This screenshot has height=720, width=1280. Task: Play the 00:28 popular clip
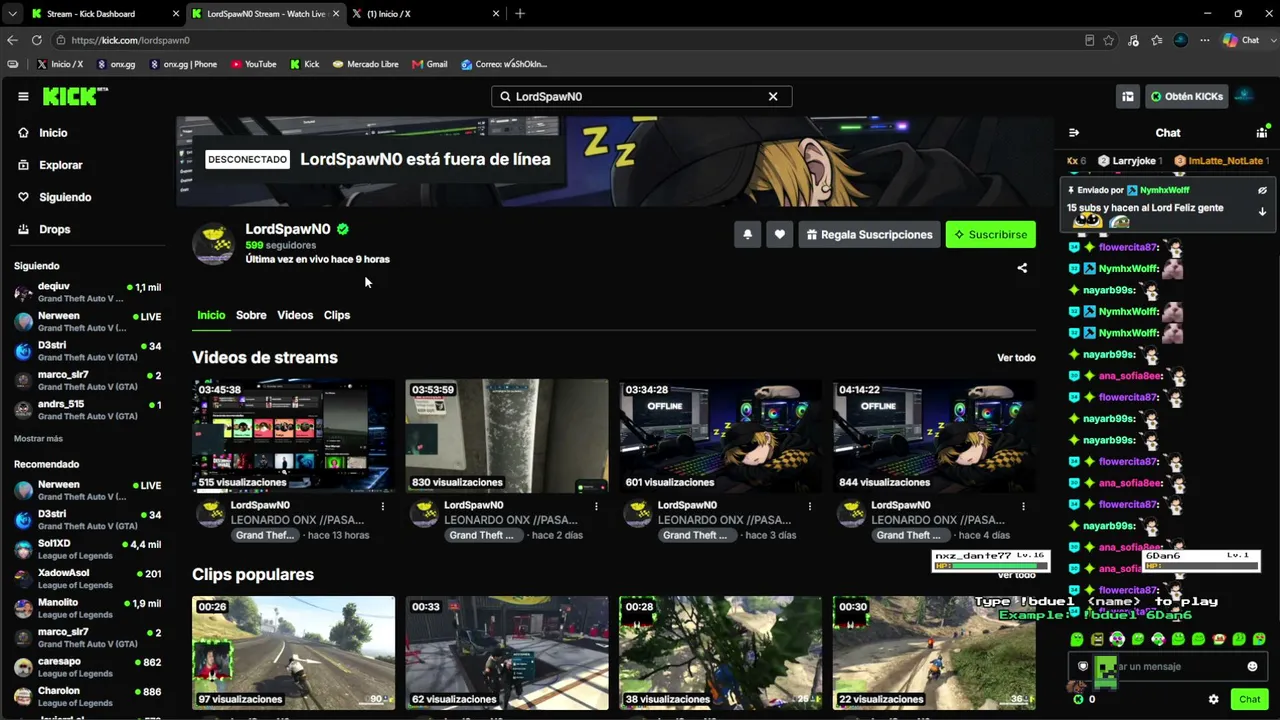pos(720,653)
